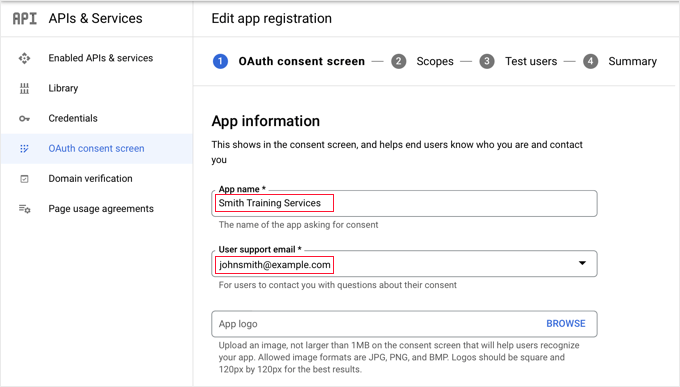Click the App name input field
The height and width of the screenshot is (387, 680).
[x=404, y=203]
